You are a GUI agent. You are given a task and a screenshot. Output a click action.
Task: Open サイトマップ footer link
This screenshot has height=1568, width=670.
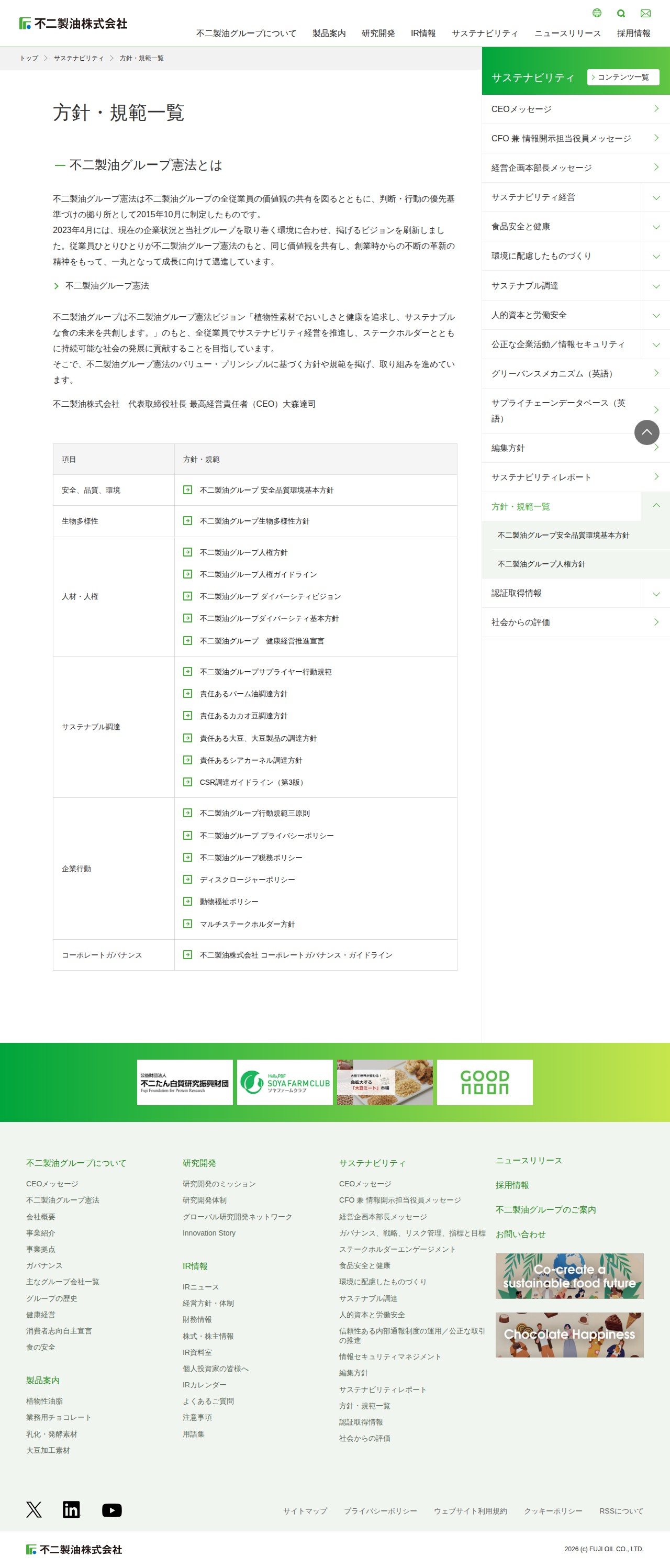coord(305,1511)
